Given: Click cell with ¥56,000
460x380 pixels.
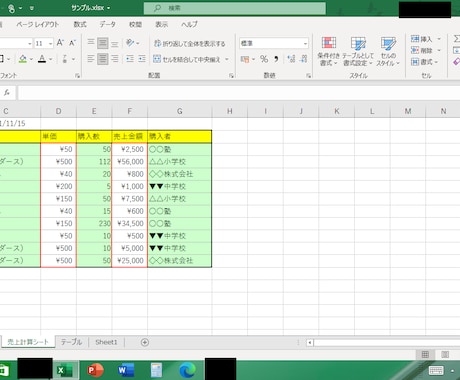Looking at the screenshot, I should click(x=130, y=162).
